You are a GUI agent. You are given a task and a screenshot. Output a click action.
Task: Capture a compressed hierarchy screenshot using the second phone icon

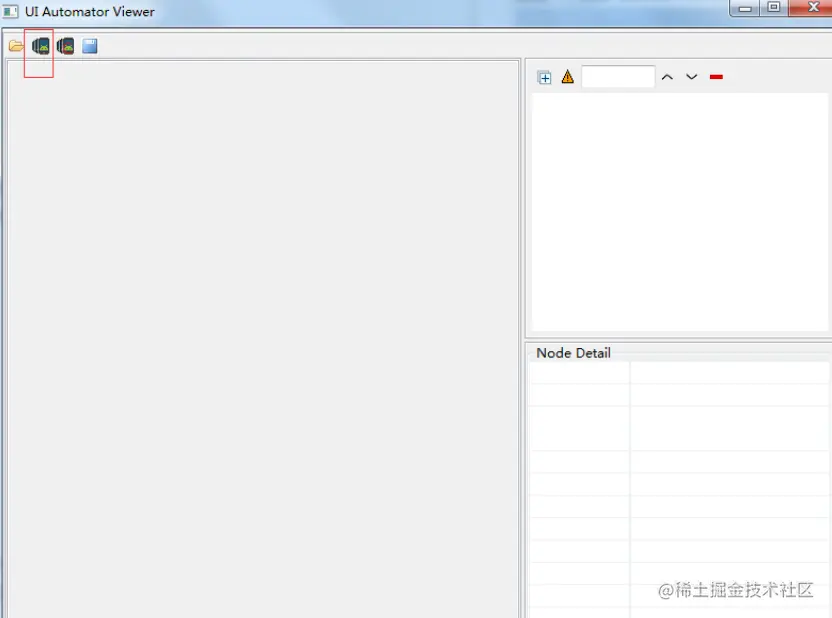65,46
